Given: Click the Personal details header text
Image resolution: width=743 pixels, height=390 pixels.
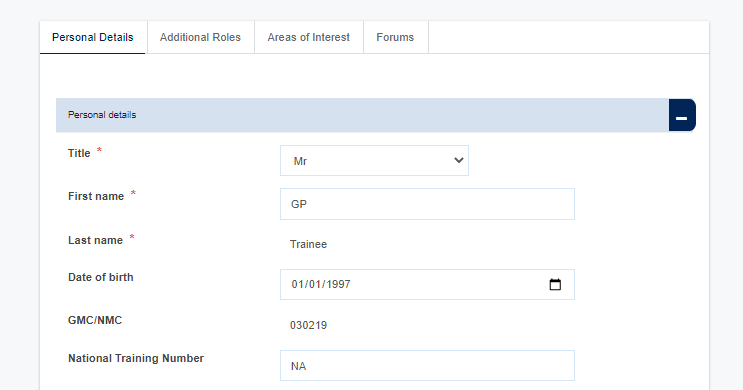Looking at the screenshot, I should [102, 115].
